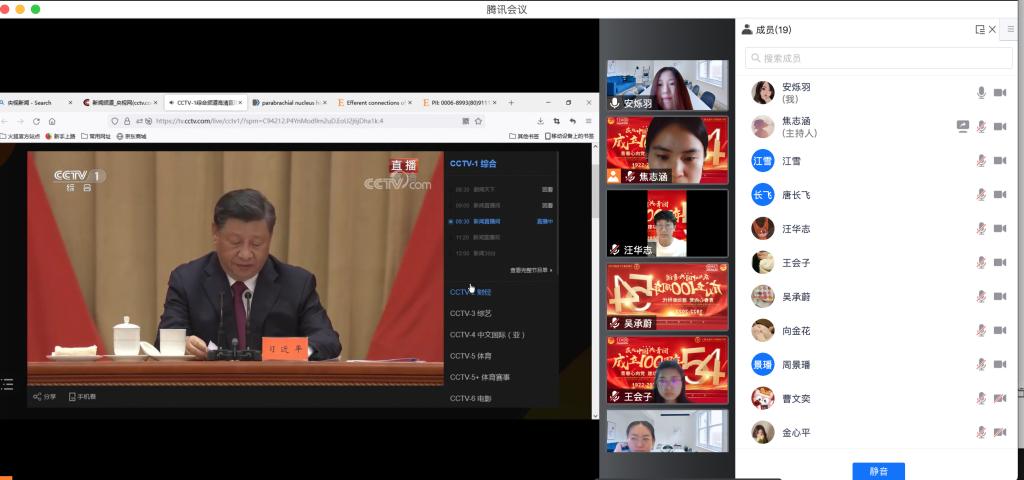The image size is (1024, 480).
Task: Click the tv.cctv.com address bar
Action: (x=297, y=121)
